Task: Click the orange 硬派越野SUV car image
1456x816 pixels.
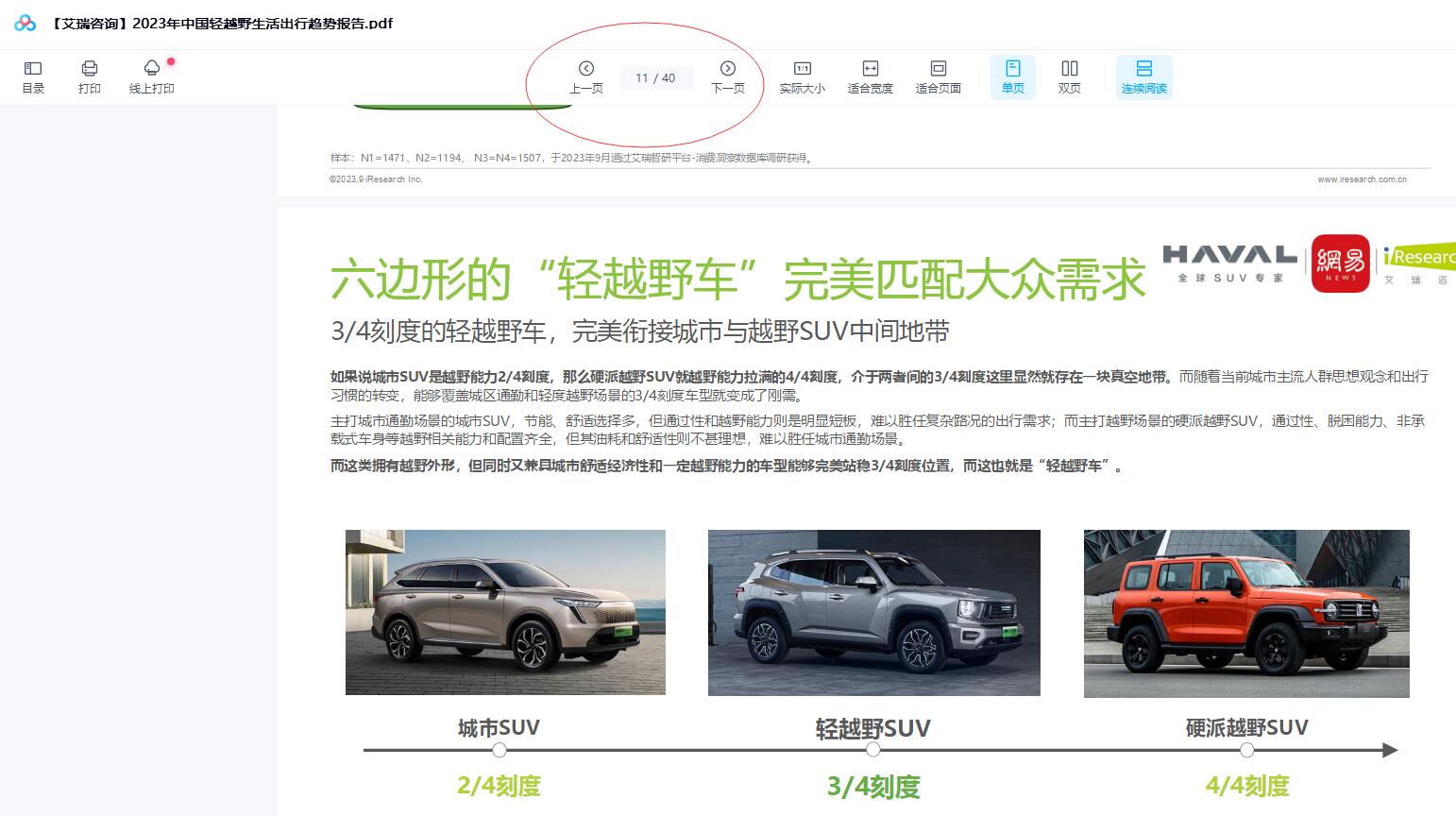Action: (1245, 613)
